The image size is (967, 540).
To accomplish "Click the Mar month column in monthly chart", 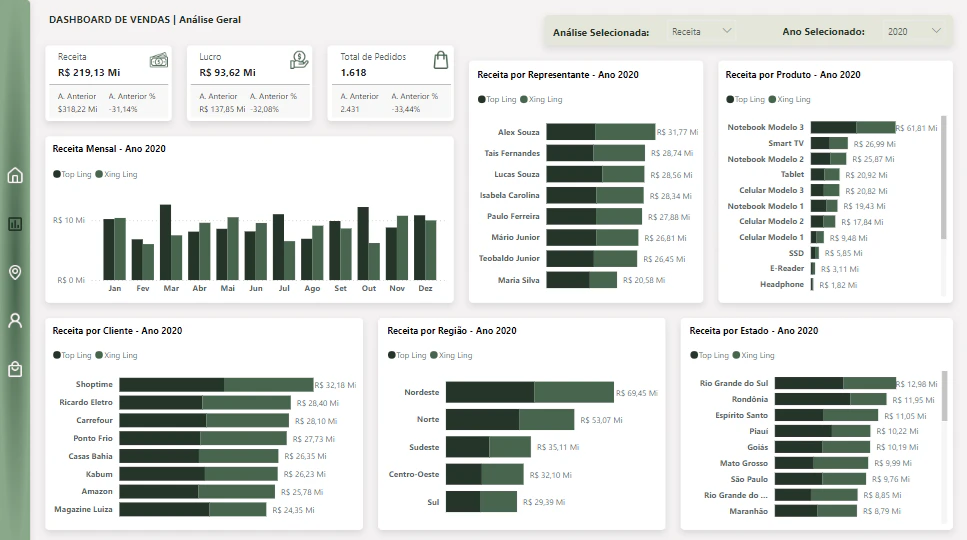I will [x=171, y=242].
